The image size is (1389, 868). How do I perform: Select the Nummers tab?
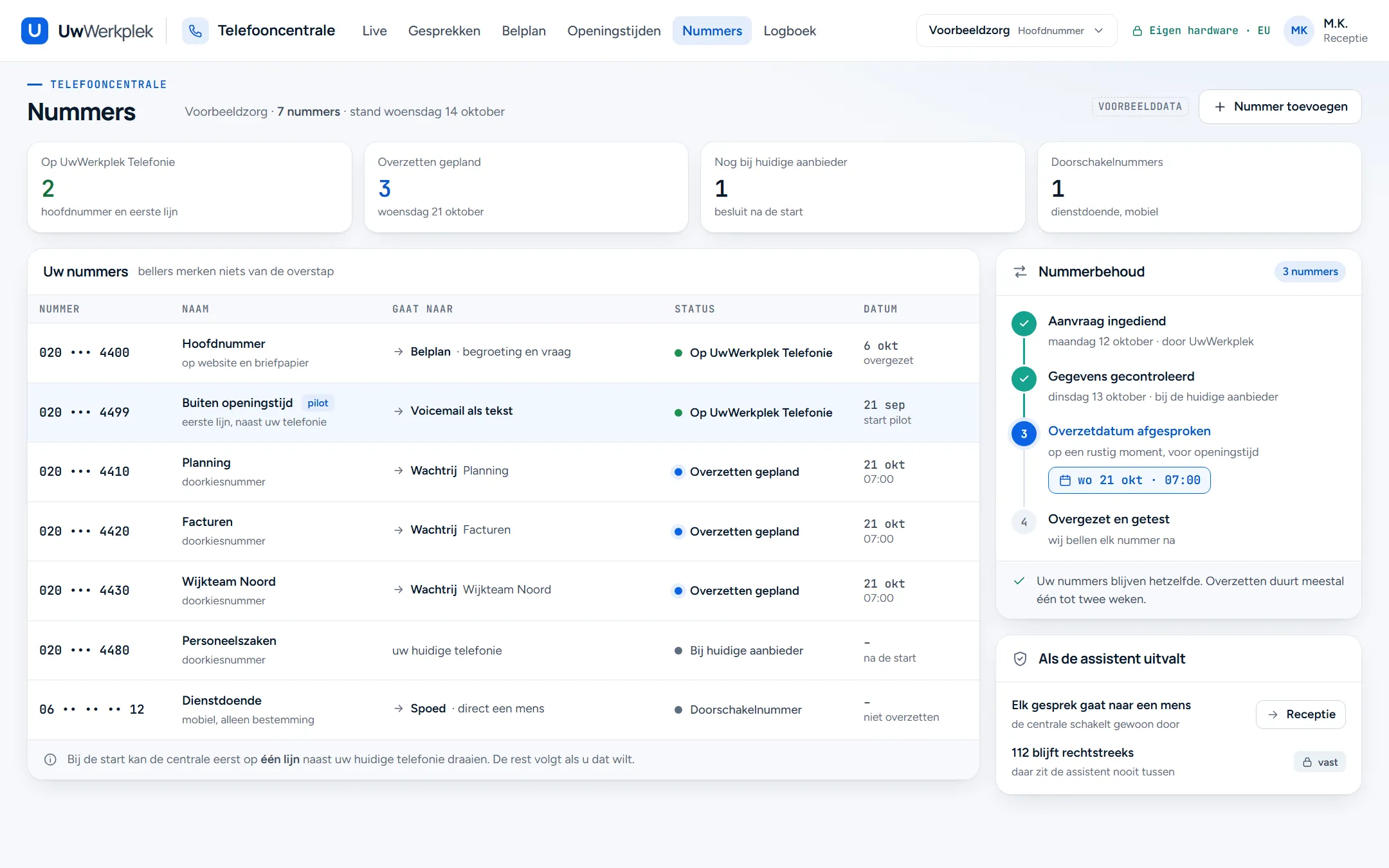click(x=712, y=31)
